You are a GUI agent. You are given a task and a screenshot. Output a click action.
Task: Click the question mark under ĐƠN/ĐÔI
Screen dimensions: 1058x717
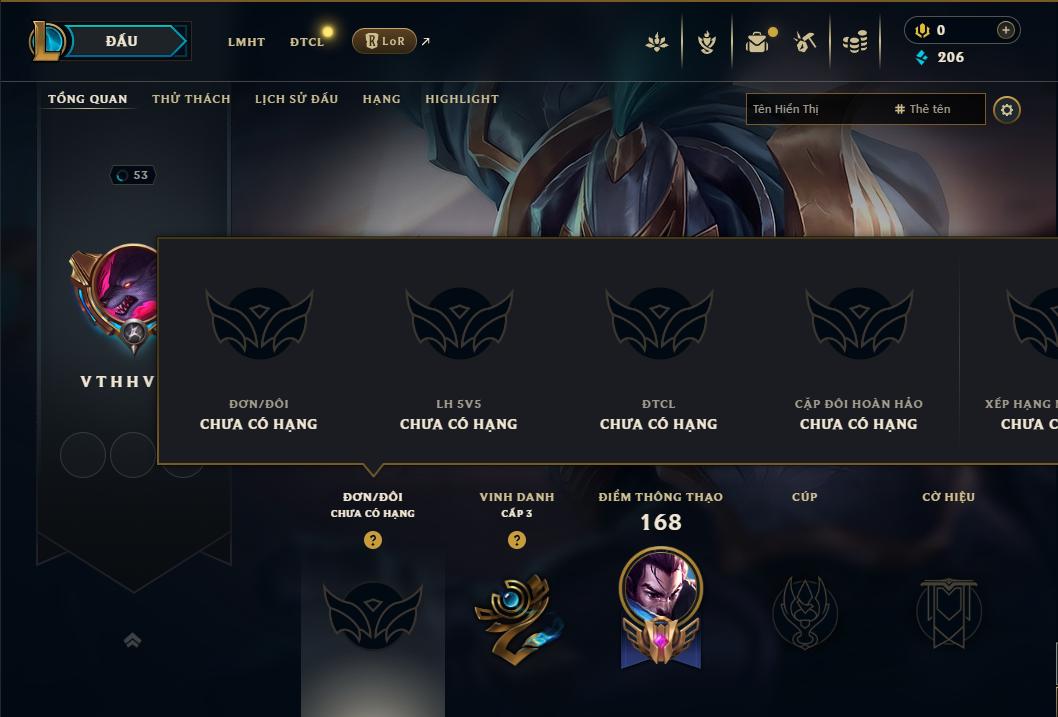(372, 540)
